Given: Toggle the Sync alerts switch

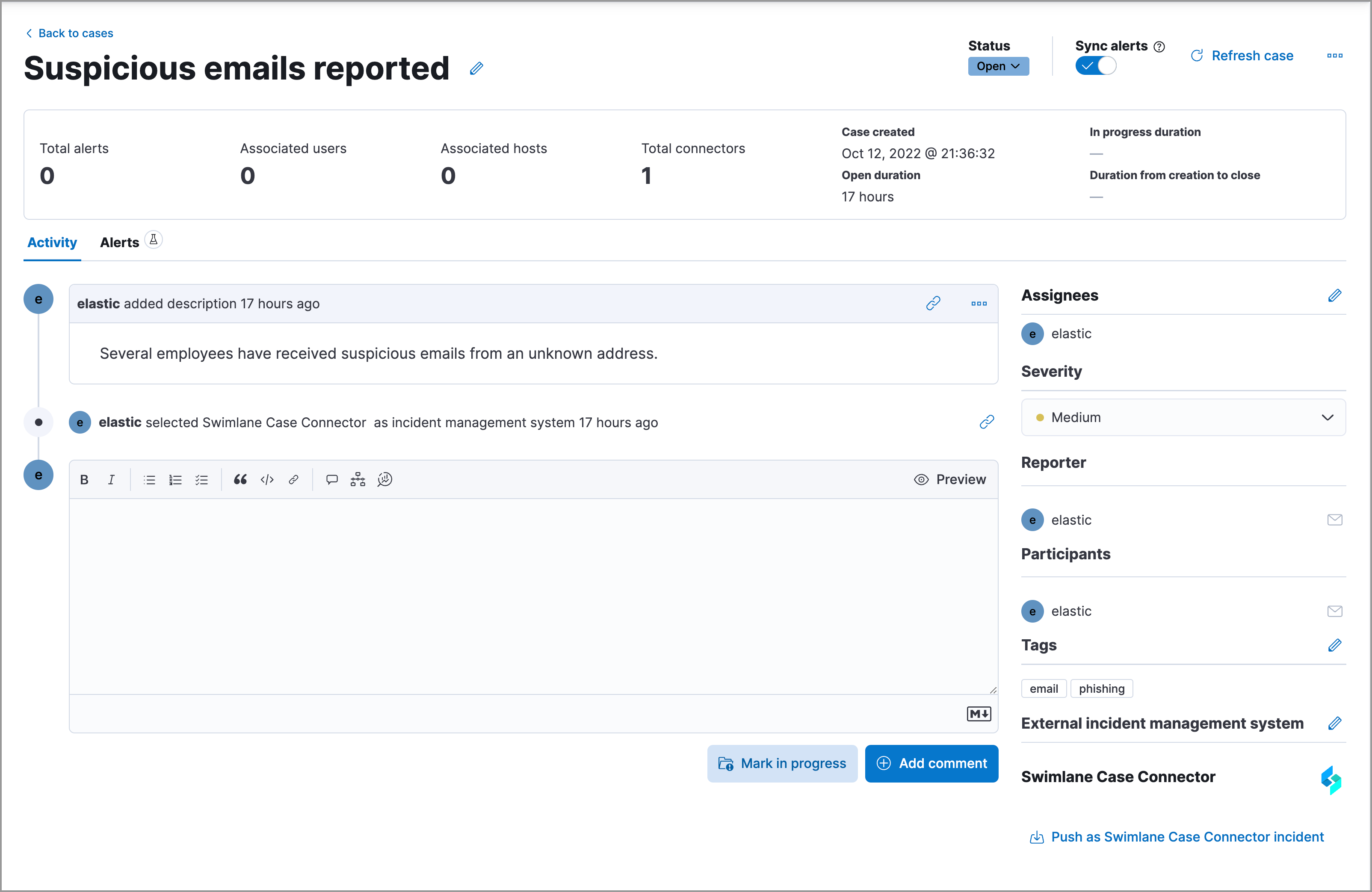Looking at the screenshot, I should 1095,66.
